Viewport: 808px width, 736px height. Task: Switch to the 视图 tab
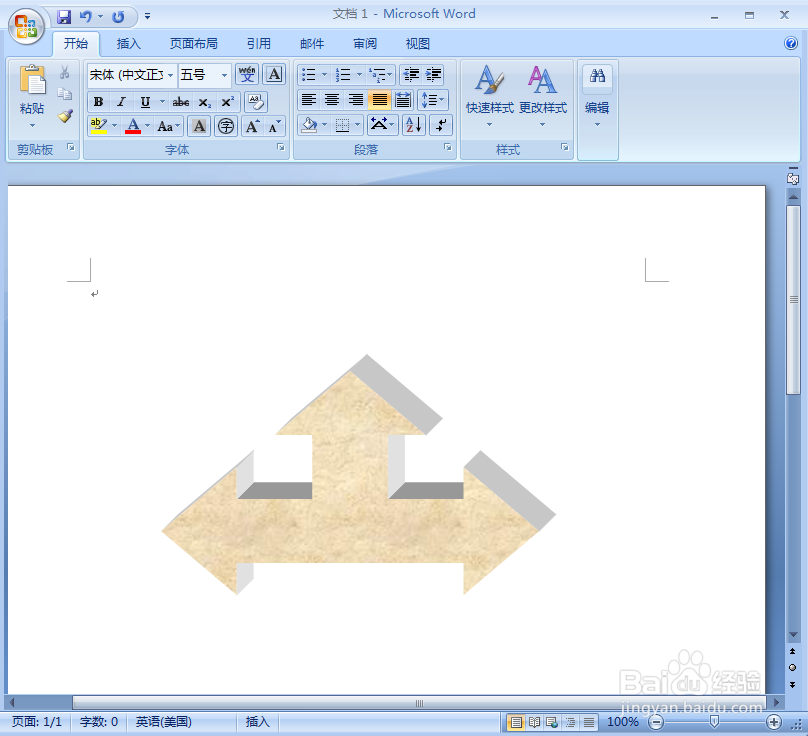pos(417,44)
